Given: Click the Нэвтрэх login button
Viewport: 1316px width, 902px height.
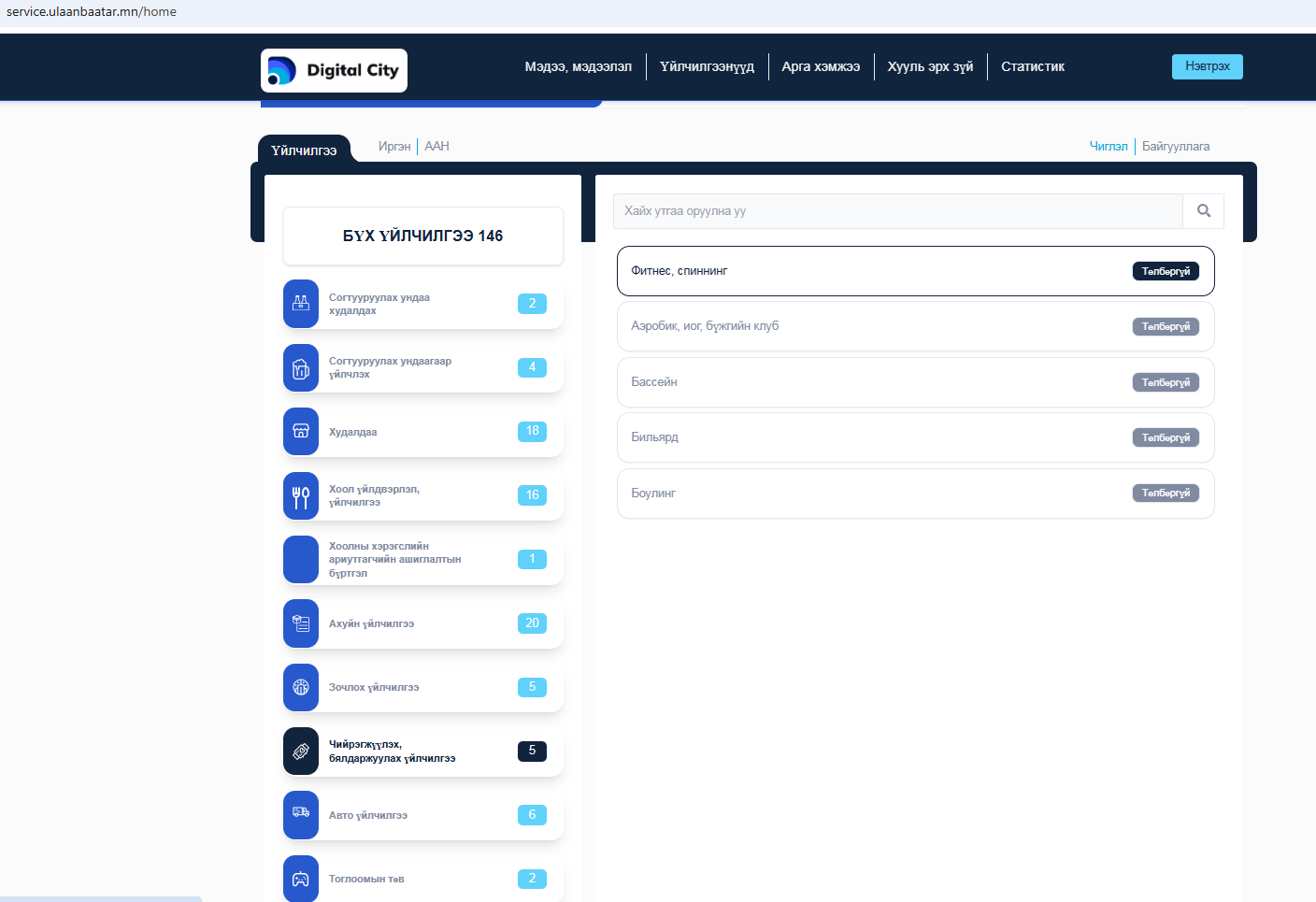Looking at the screenshot, I should [1207, 66].
